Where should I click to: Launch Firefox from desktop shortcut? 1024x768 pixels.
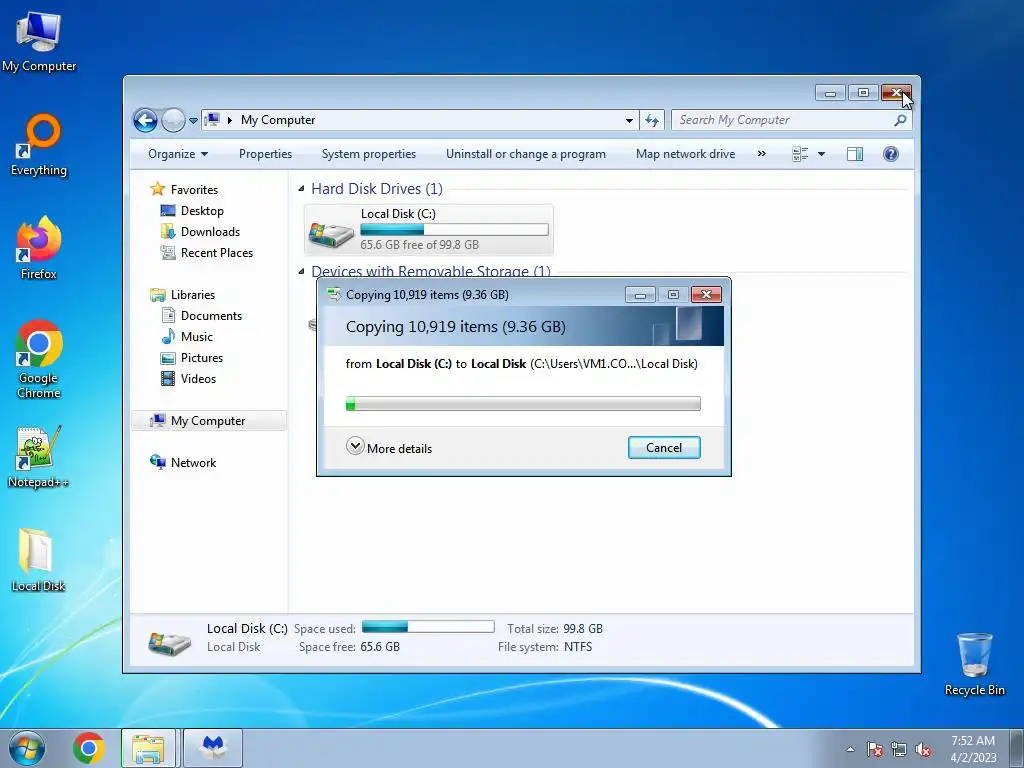39,248
